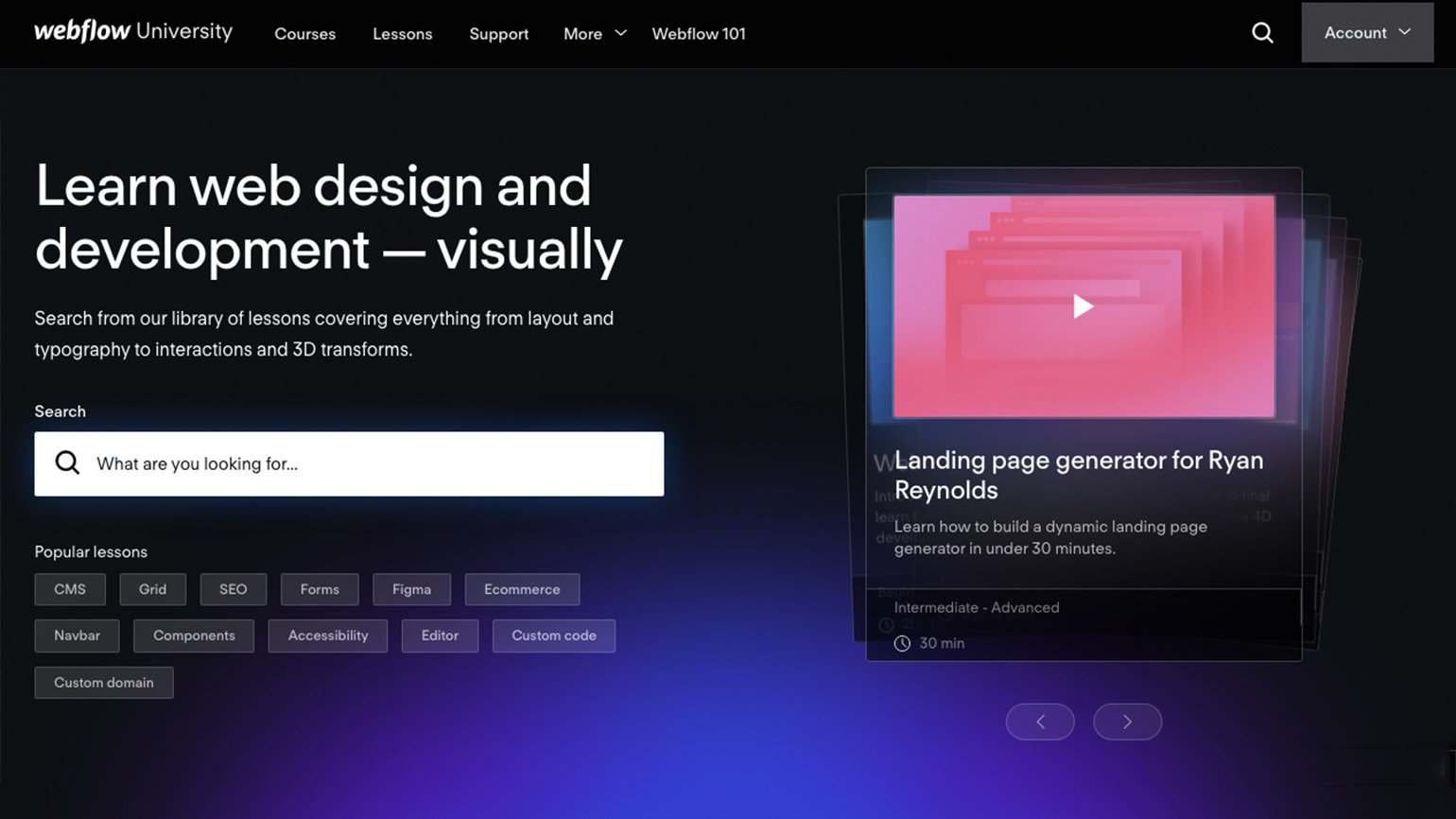1456x819 pixels.
Task: Open Lessons in the navigation bar
Action: [x=403, y=33]
